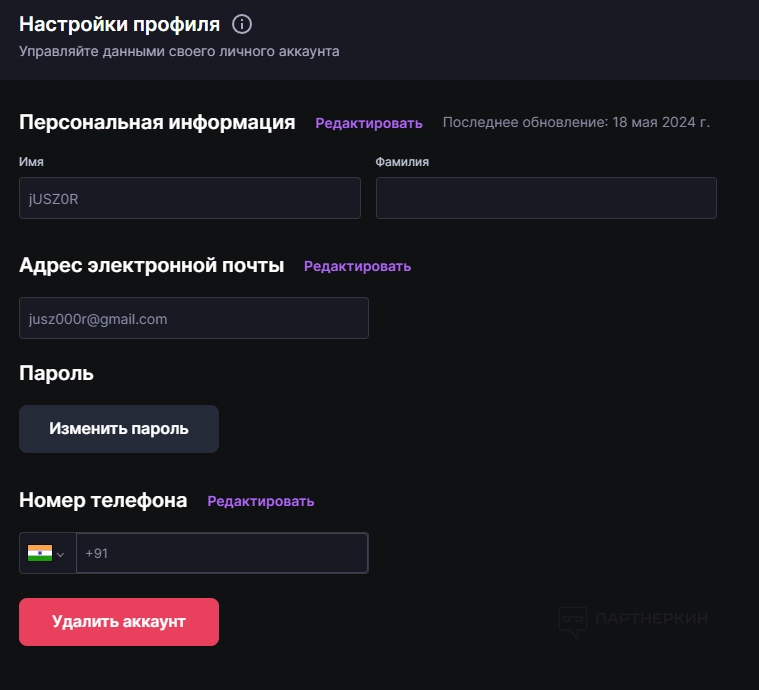Focus the Имя field containing jUSZ0R
This screenshot has height=690, width=759.
[190, 198]
